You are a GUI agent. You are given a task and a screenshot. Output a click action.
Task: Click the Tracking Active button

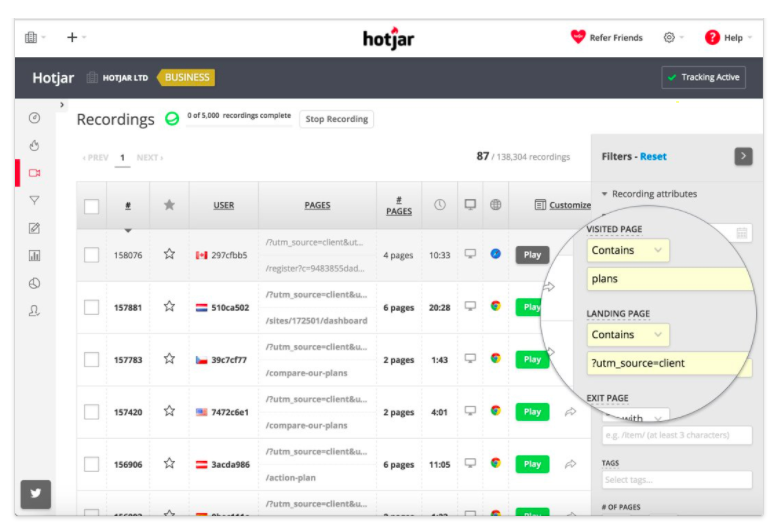click(x=703, y=77)
